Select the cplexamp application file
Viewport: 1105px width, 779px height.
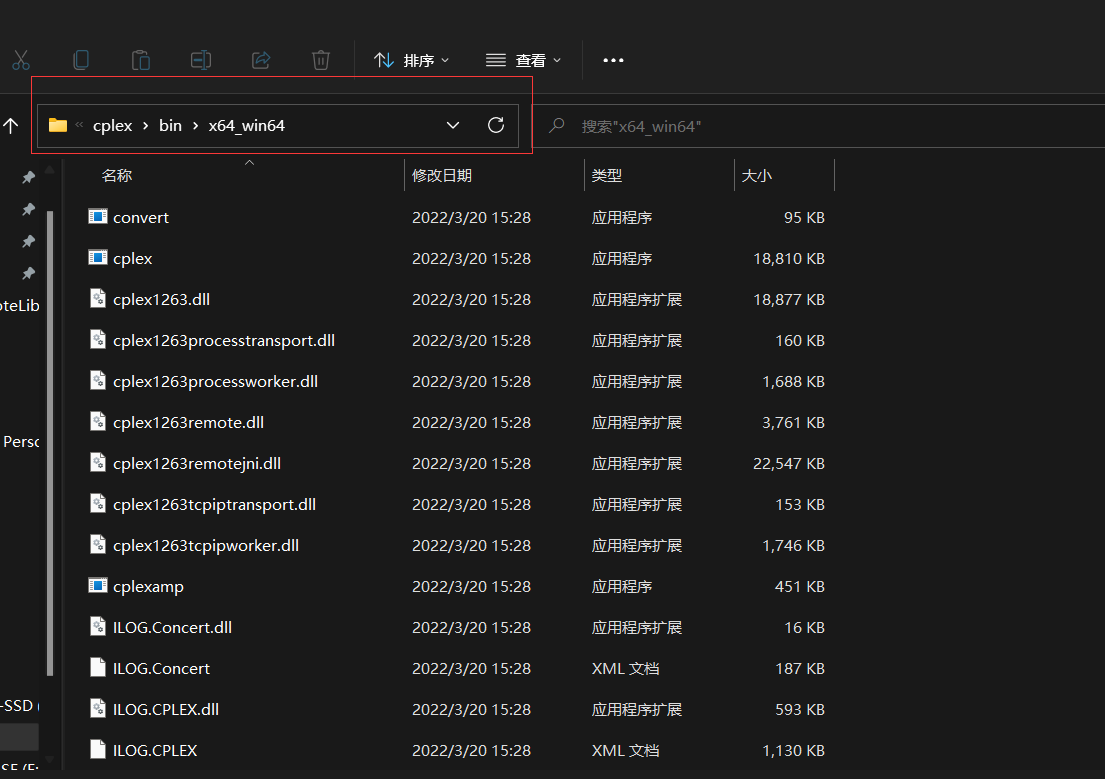tap(457, 586)
